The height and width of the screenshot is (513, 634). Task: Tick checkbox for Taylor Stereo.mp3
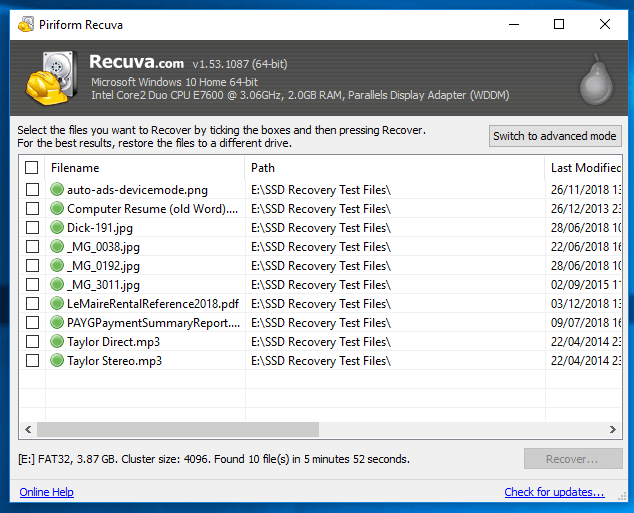tap(32, 360)
